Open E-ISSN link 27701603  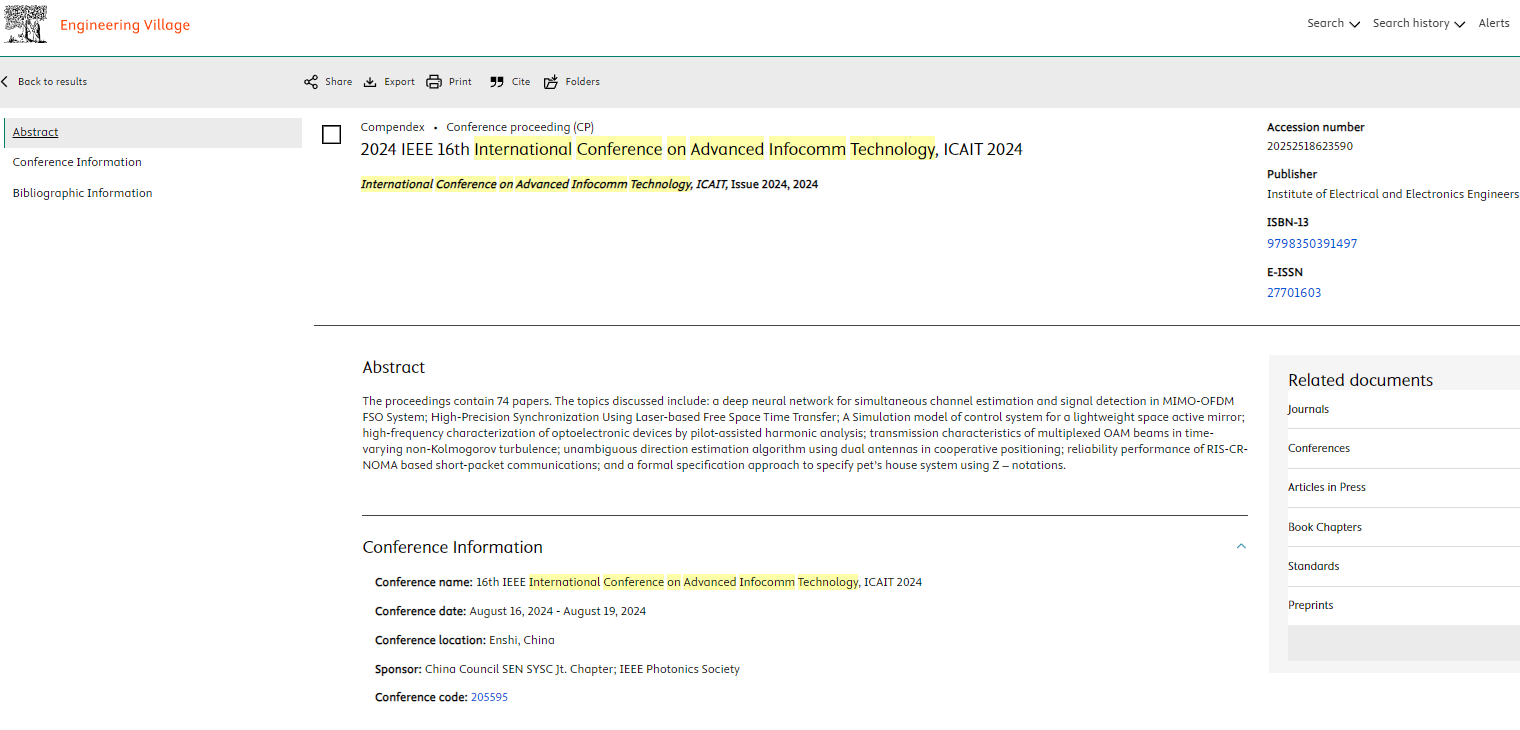coord(1294,293)
